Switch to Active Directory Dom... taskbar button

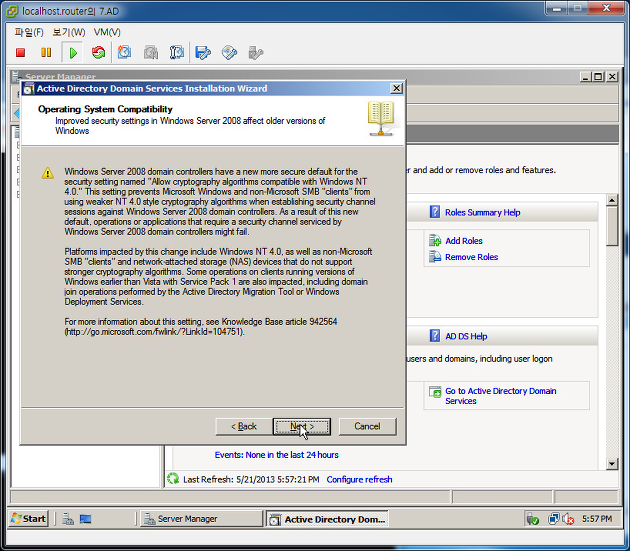click(x=327, y=519)
